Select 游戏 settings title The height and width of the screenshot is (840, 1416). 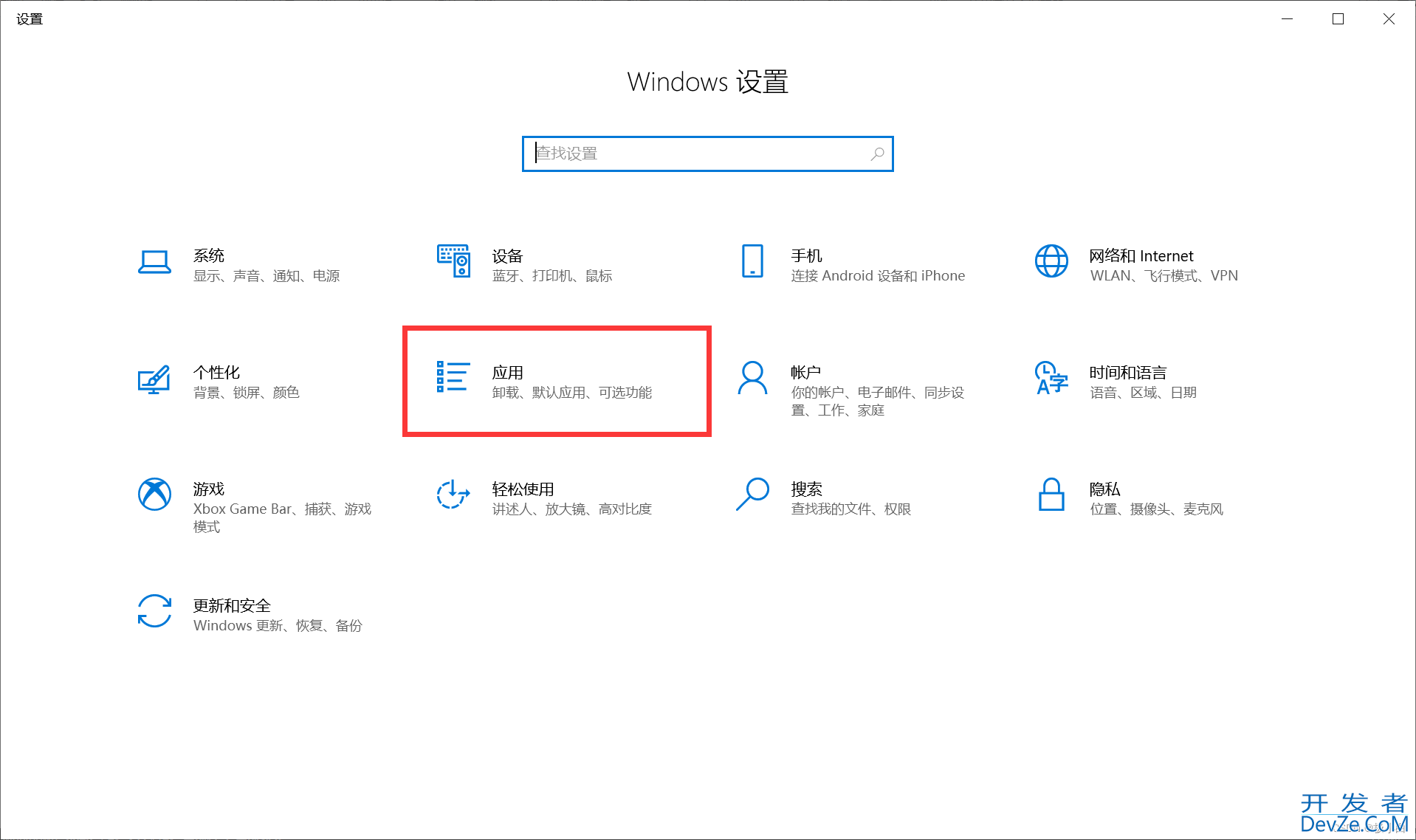209,489
